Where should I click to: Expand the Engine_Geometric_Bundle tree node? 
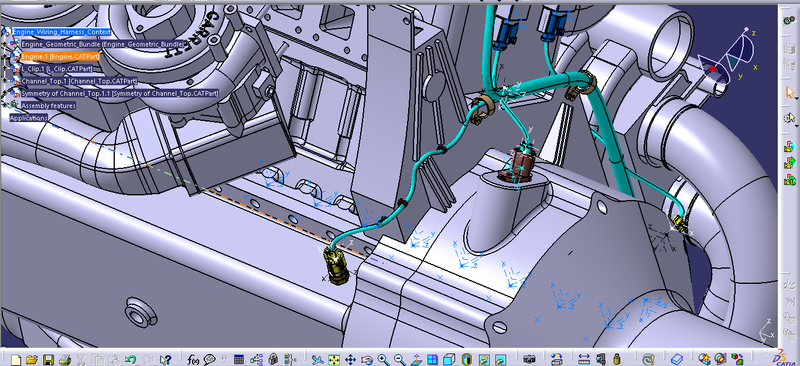point(6,44)
